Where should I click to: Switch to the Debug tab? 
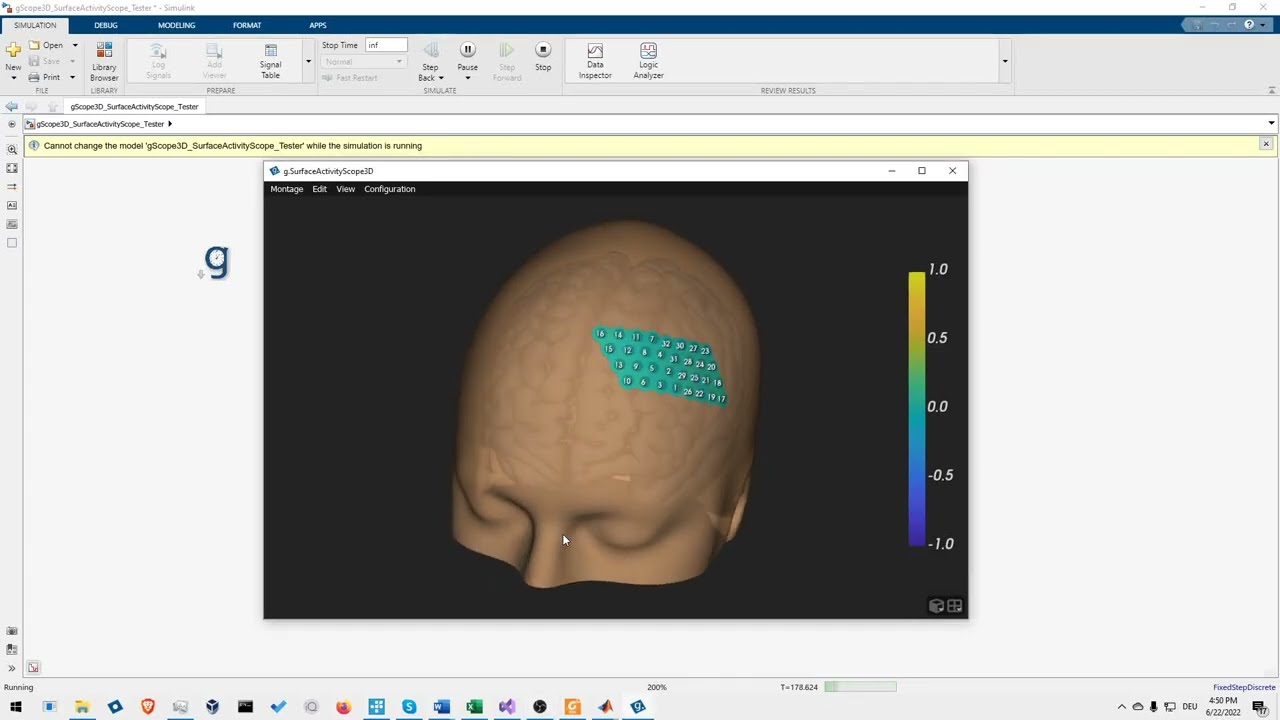pos(106,25)
